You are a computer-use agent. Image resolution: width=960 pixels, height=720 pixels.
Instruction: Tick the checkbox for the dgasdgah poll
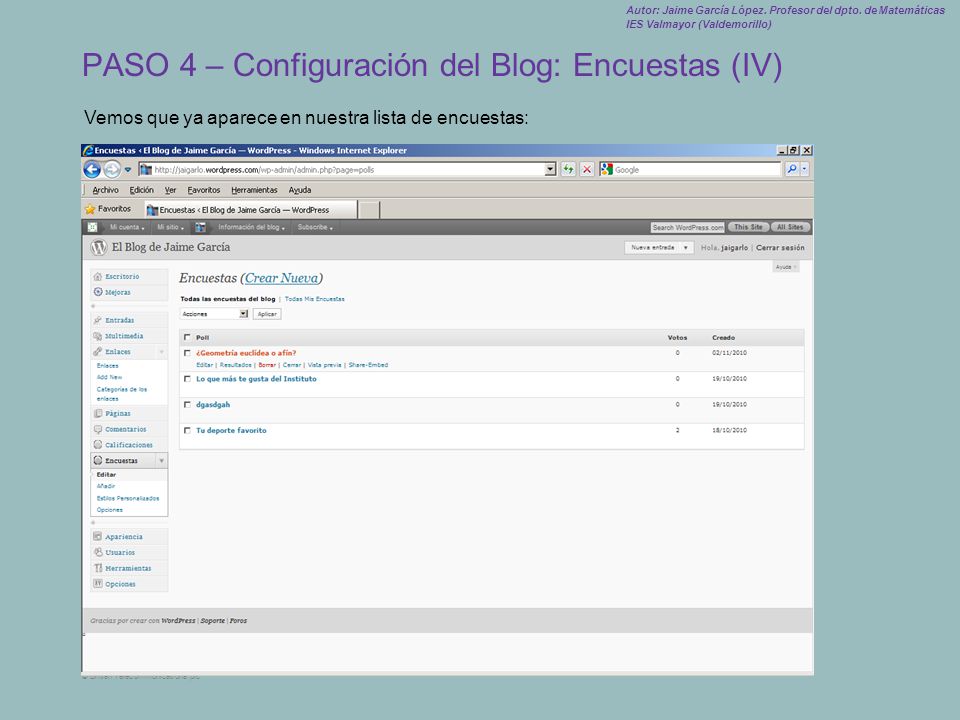pyautogui.click(x=187, y=405)
